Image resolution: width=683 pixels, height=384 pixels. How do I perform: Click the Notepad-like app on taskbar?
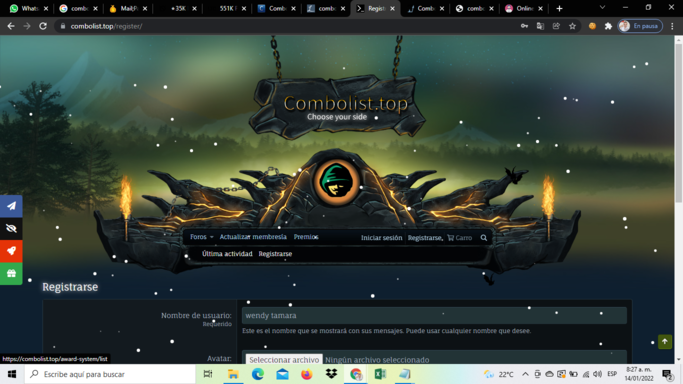coord(405,374)
